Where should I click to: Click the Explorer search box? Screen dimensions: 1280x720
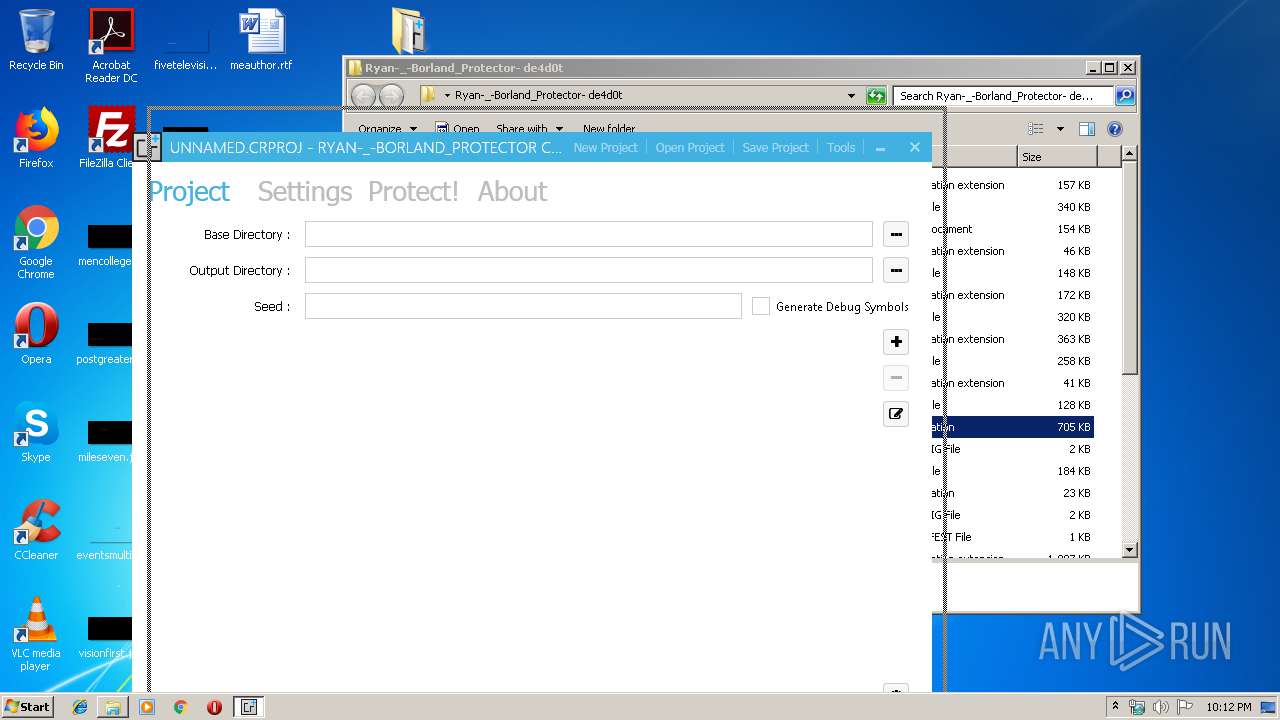(1003, 96)
